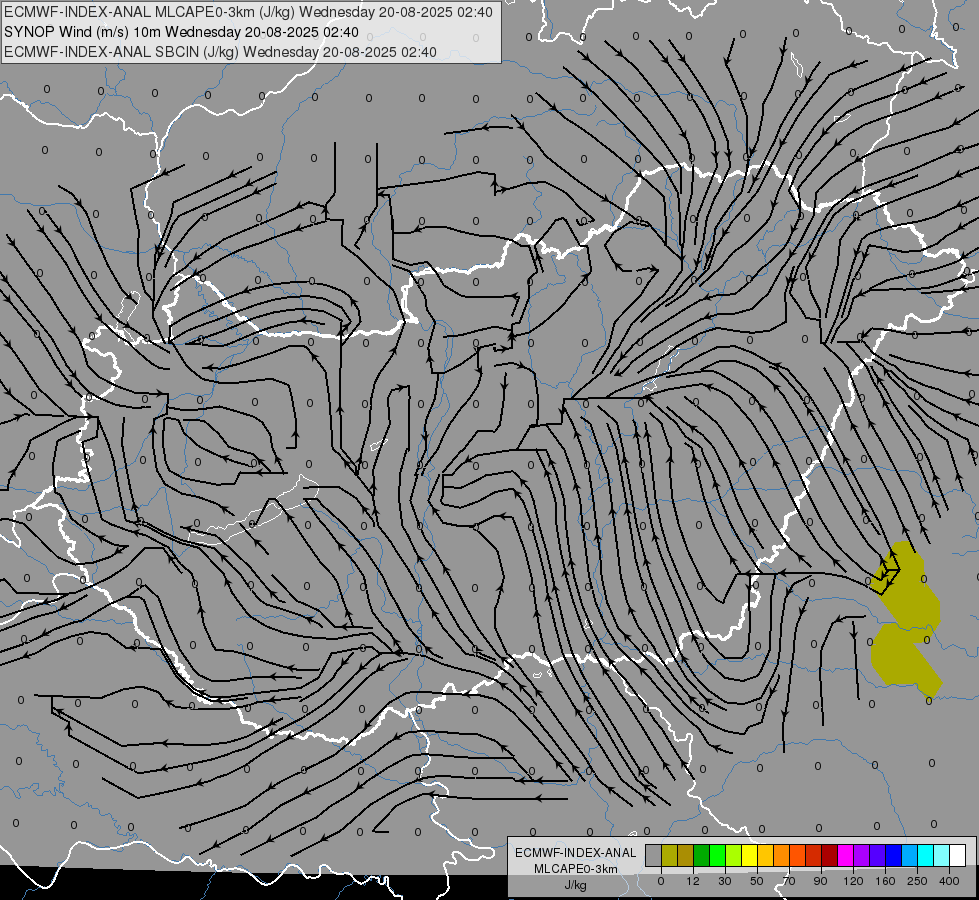The image size is (979, 900).
Task: Click the pure yellow legend swatch
Action: point(750,855)
